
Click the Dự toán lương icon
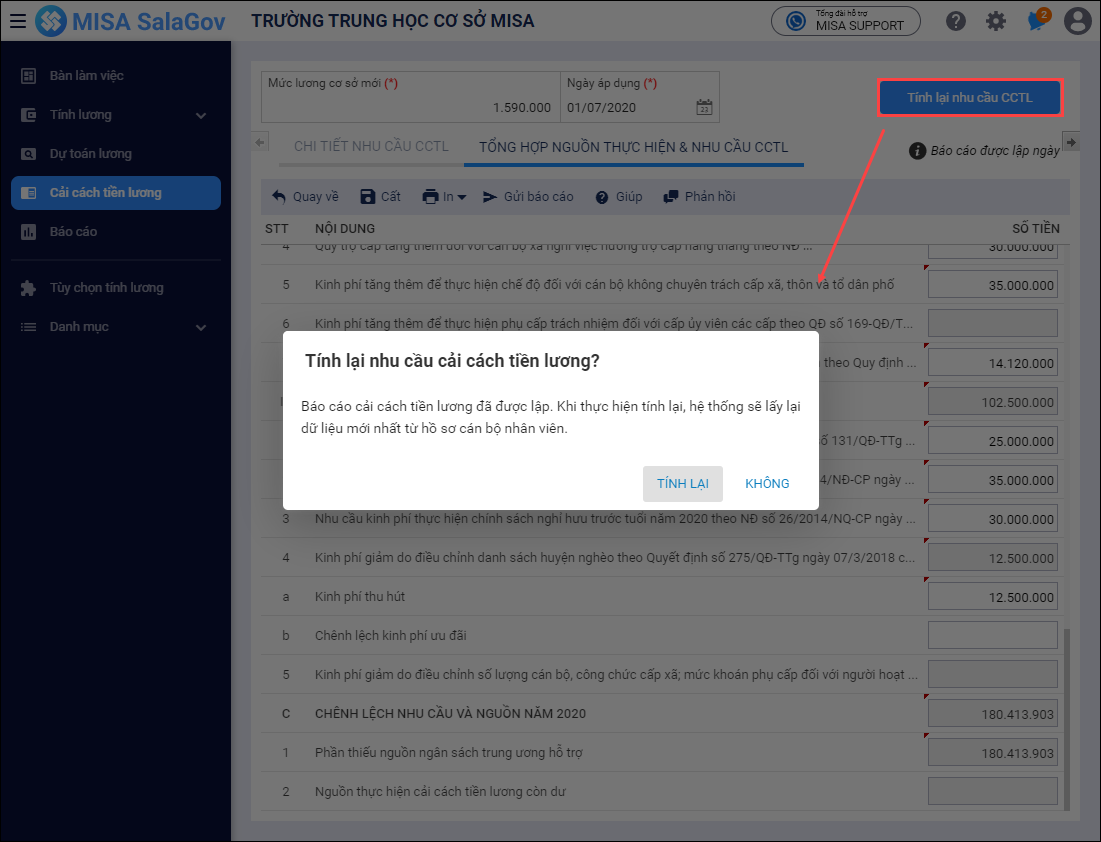pos(28,154)
